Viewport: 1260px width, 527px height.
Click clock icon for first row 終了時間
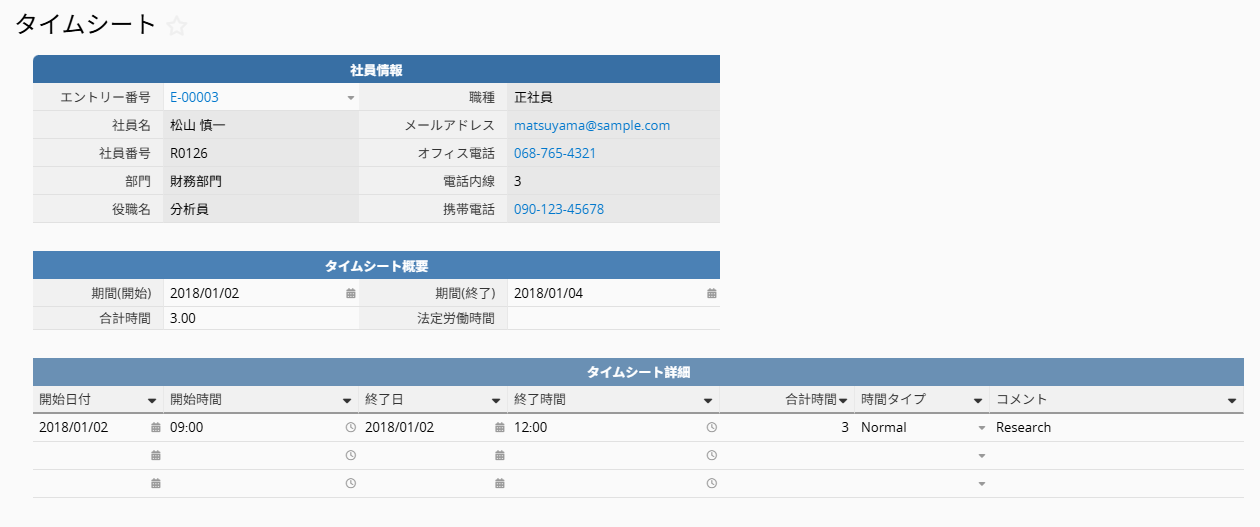point(711,428)
